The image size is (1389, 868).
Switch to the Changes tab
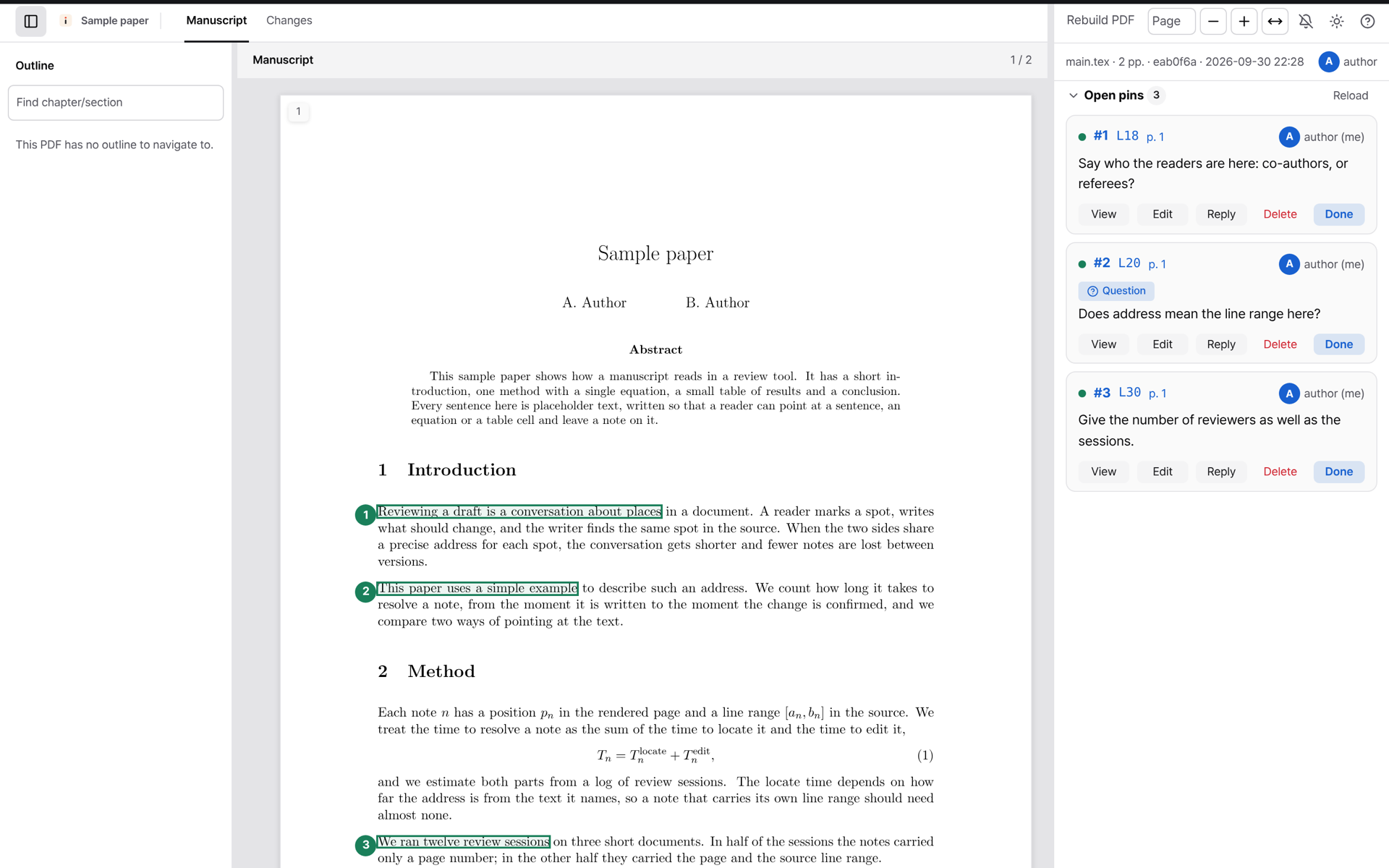(289, 21)
